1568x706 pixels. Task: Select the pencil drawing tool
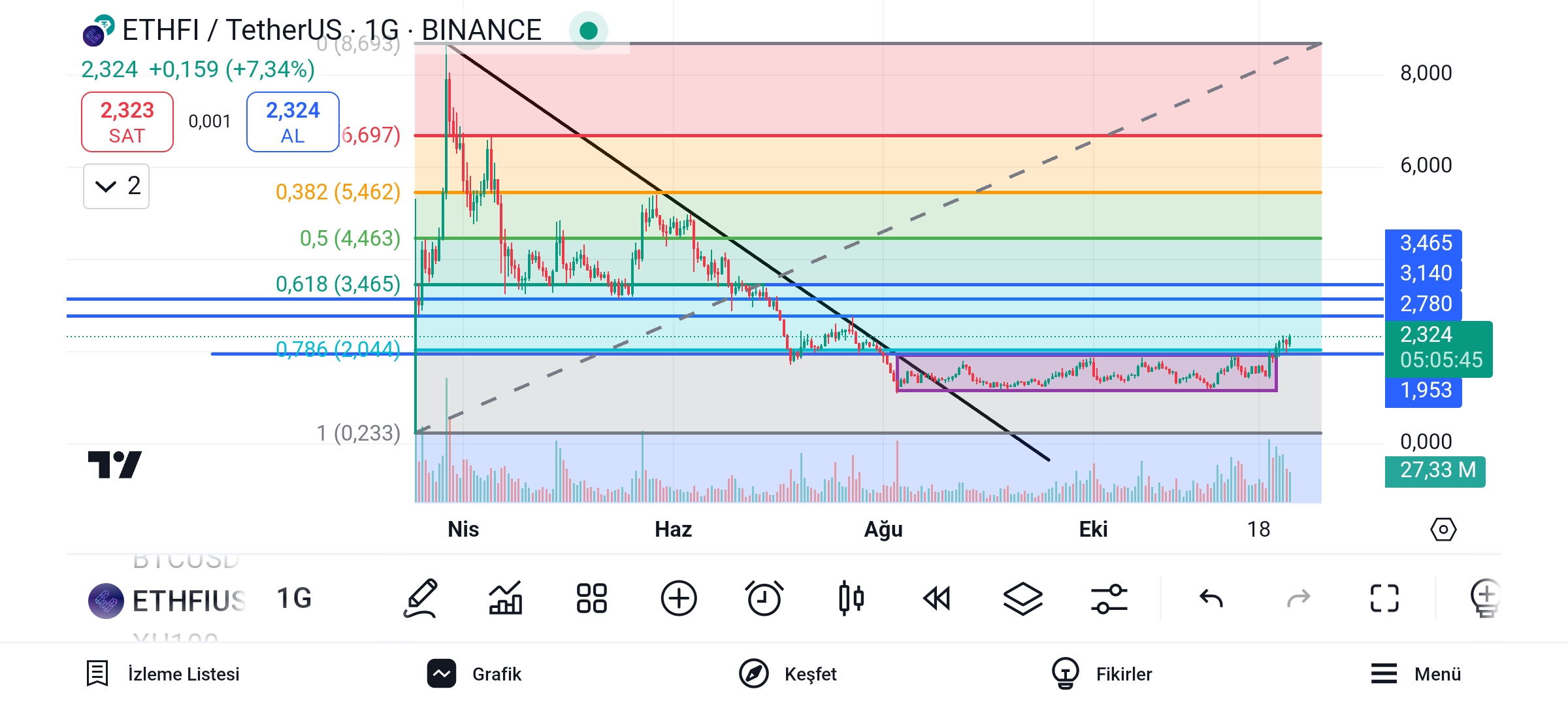pos(420,598)
